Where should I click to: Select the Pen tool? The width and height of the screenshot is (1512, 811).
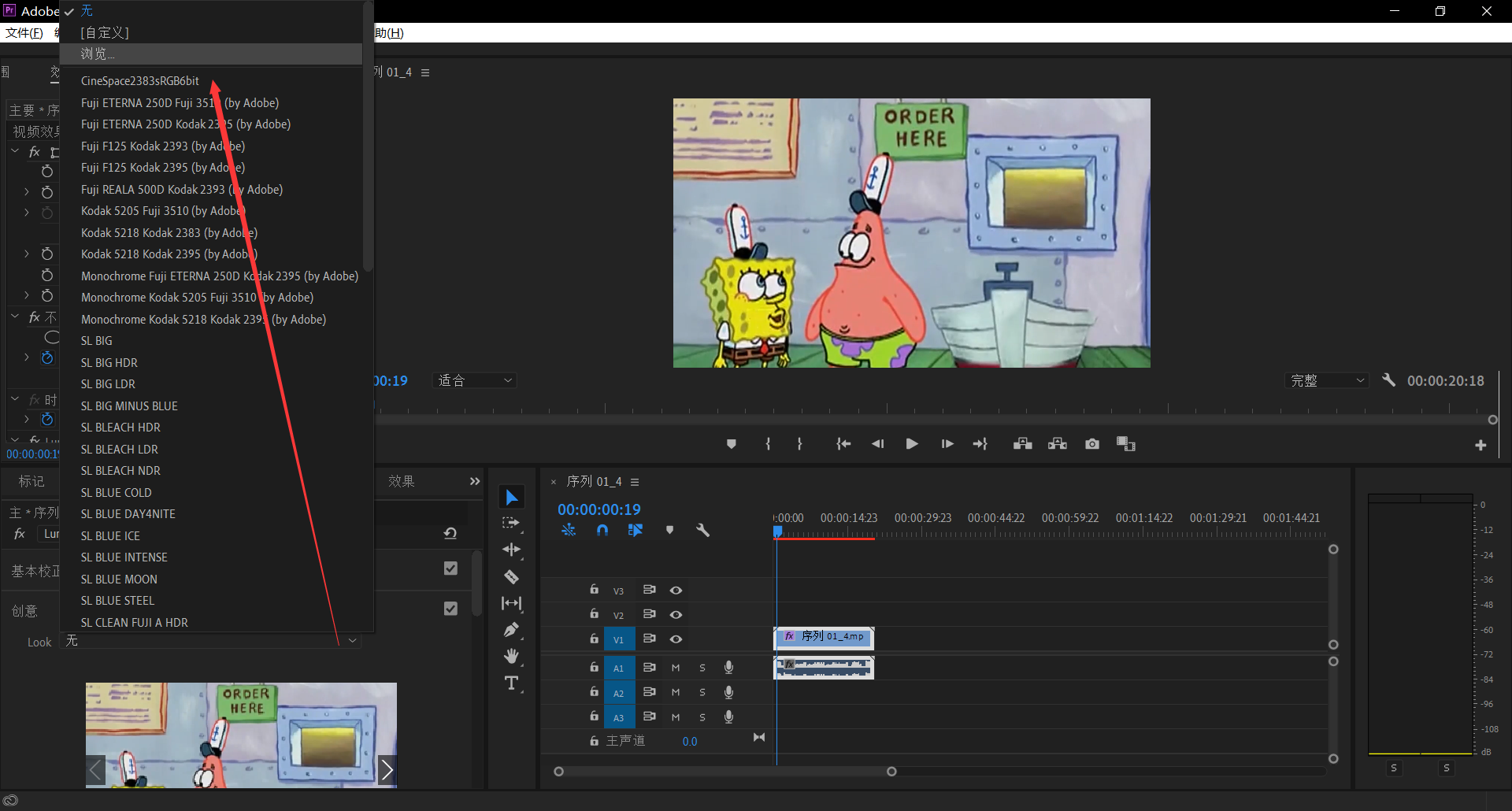point(511,630)
